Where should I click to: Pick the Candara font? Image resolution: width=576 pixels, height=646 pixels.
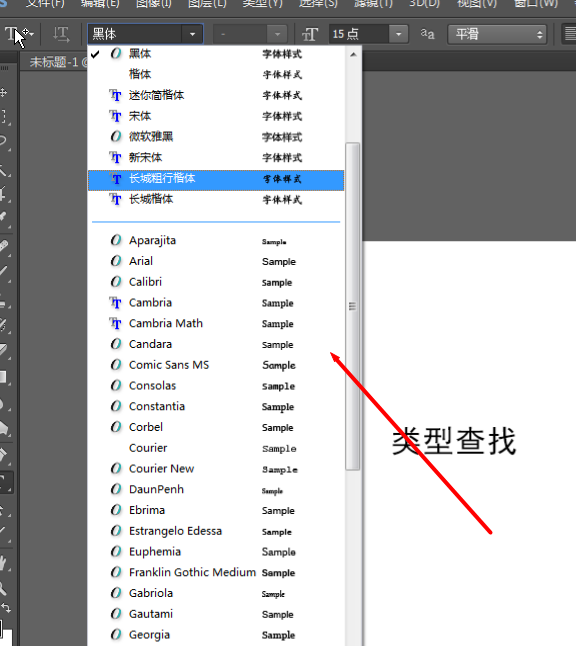click(x=216, y=344)
